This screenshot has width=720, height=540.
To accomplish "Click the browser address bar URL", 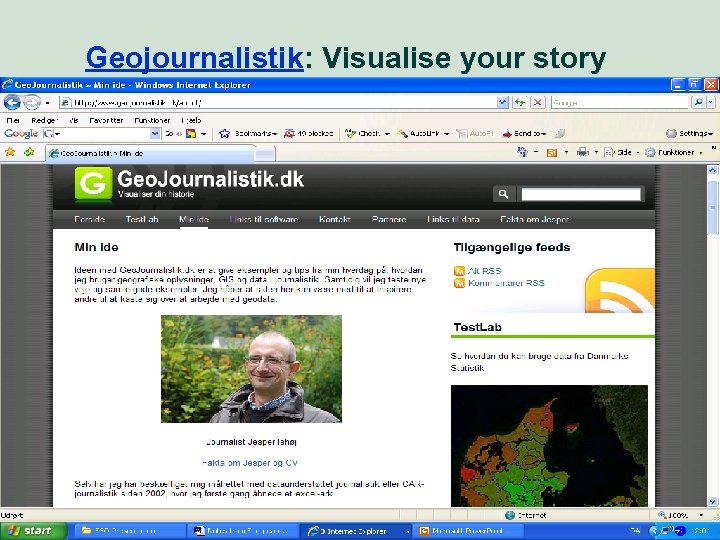I will pos(279,102).
